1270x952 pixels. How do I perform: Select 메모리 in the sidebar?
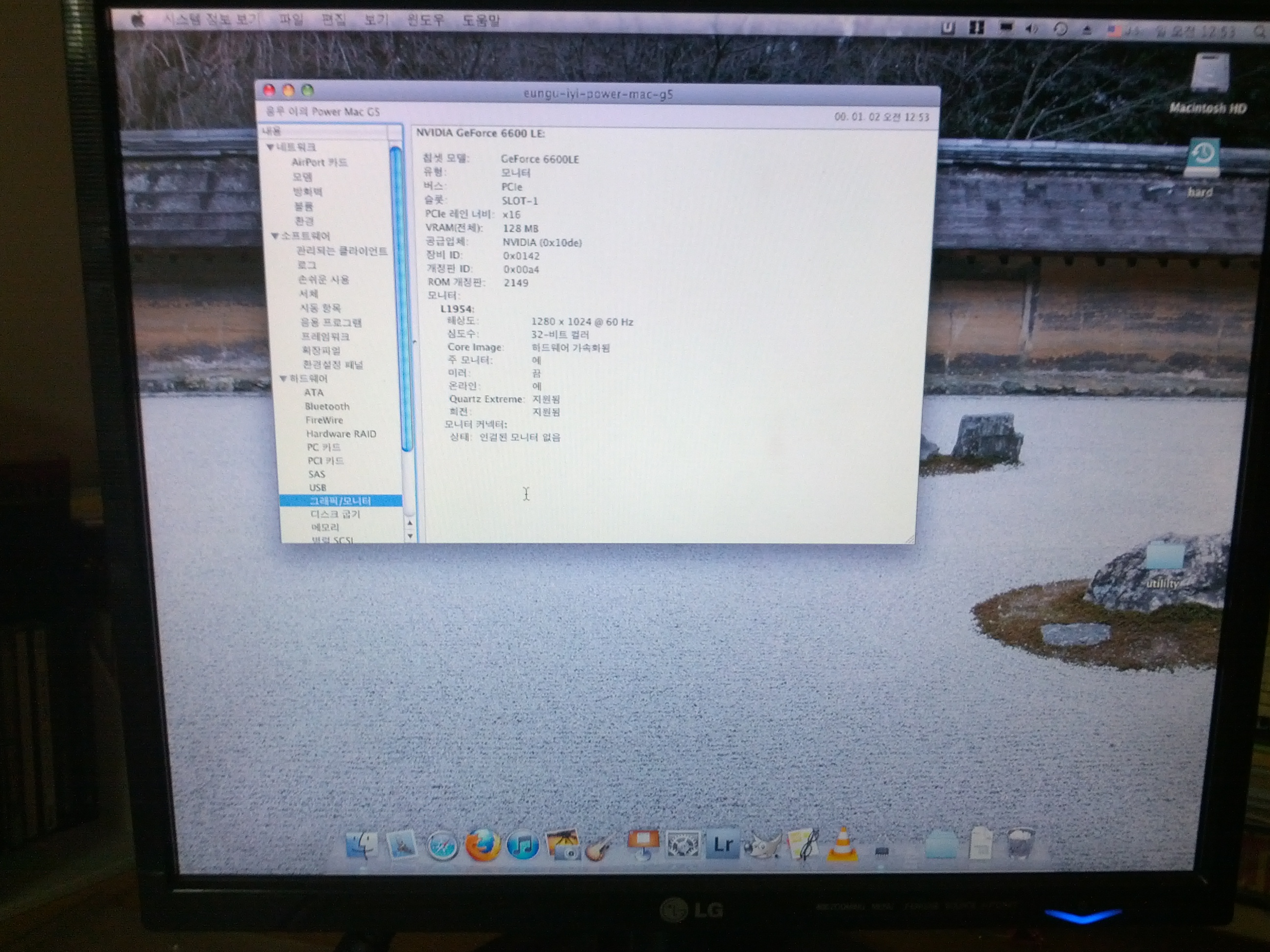[x=325, y=527]
